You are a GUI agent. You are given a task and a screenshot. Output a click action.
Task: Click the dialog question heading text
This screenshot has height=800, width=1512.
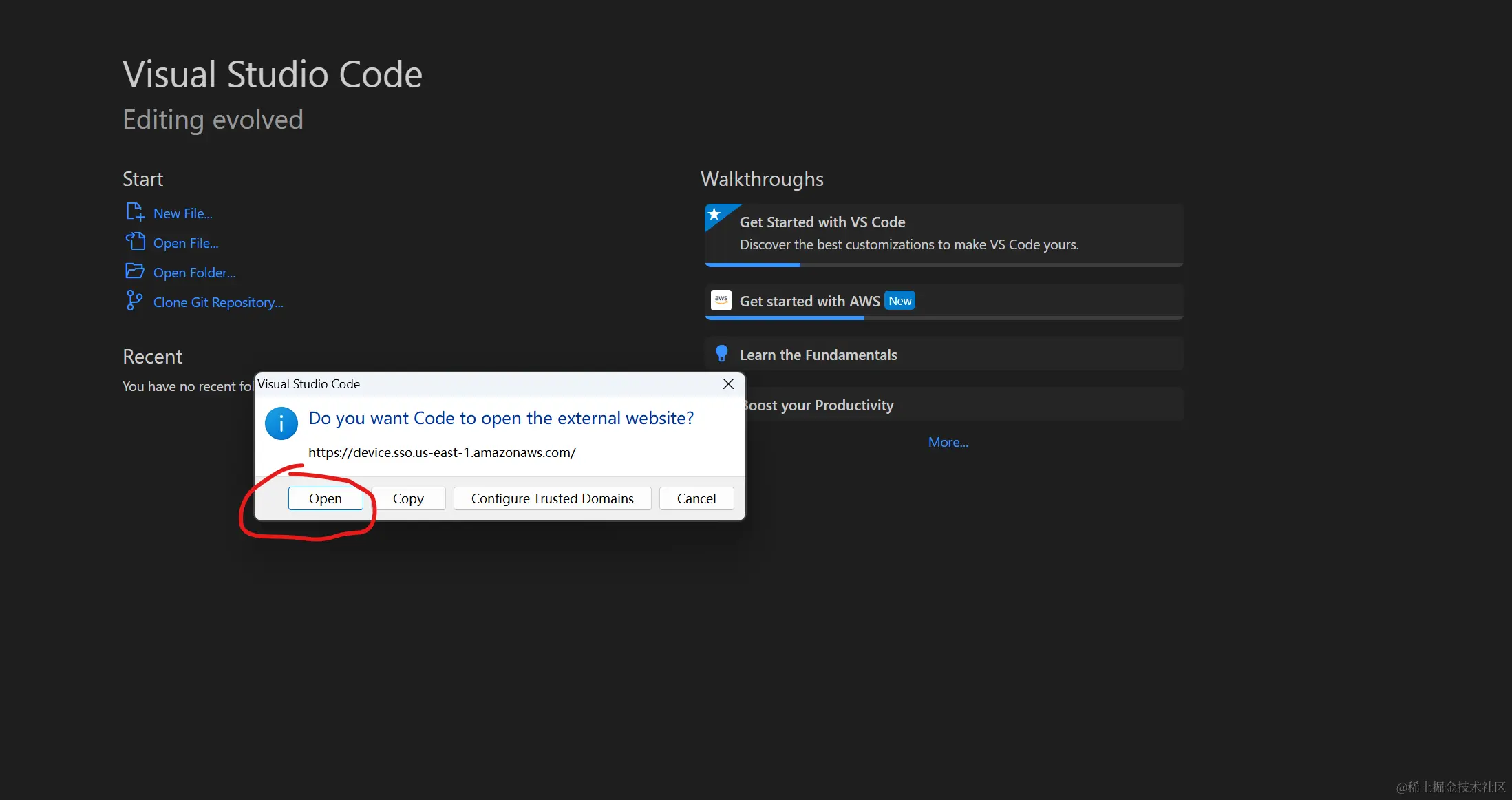click(x=501, y=418)
